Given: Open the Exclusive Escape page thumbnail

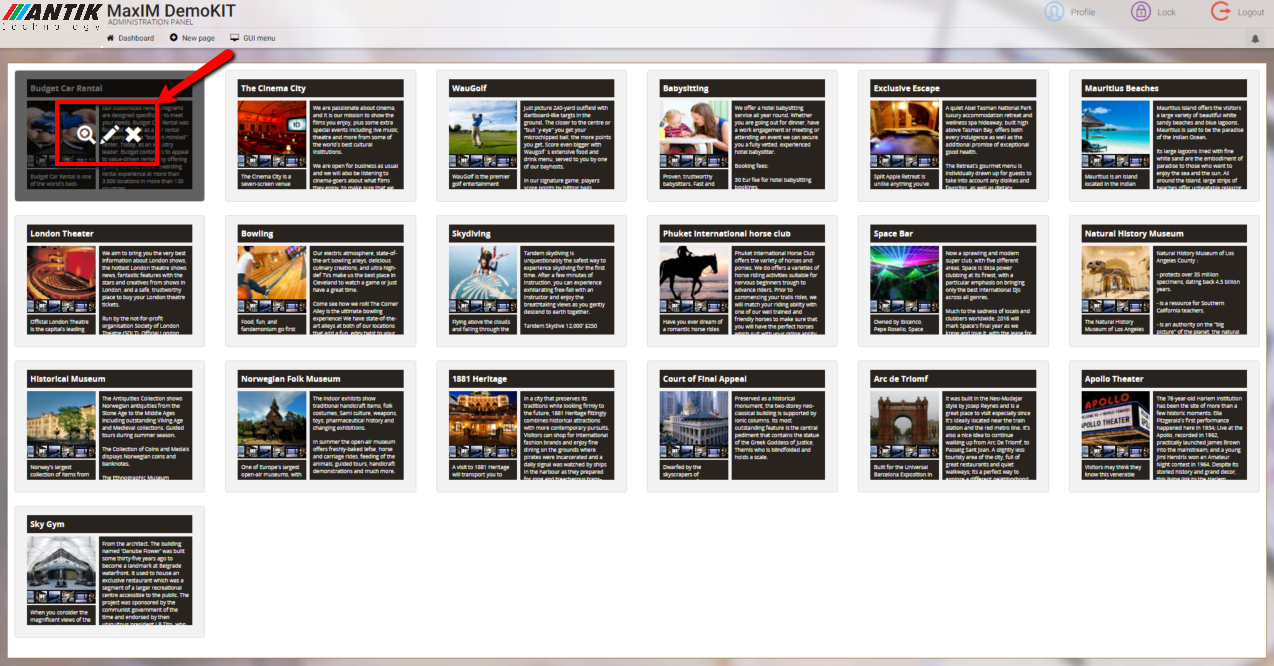Looking at the screenshot, I should 953,135.
